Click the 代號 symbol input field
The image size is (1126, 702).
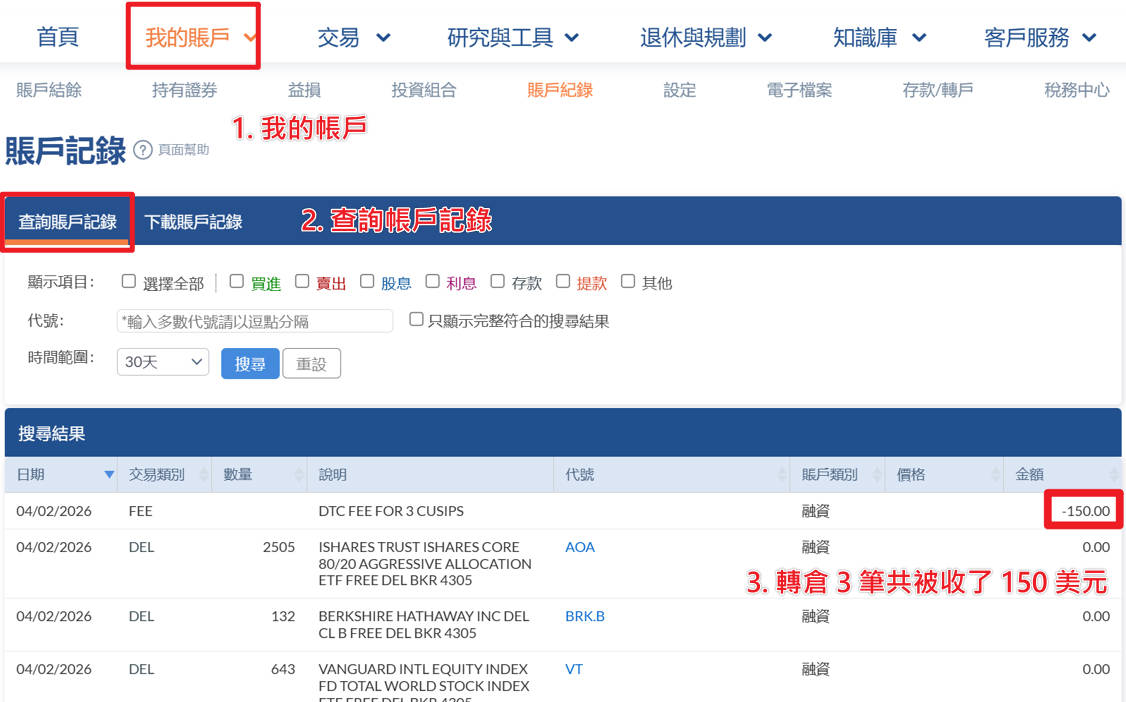click(x=255, y=321)
